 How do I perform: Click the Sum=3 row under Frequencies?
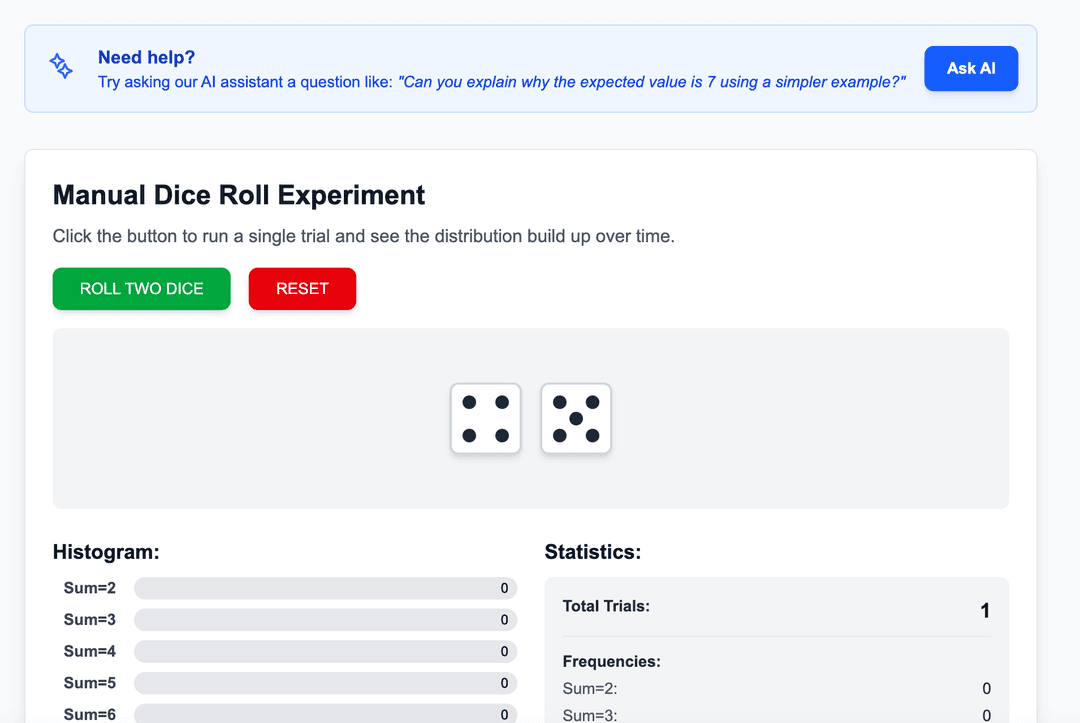click(776, 715)
